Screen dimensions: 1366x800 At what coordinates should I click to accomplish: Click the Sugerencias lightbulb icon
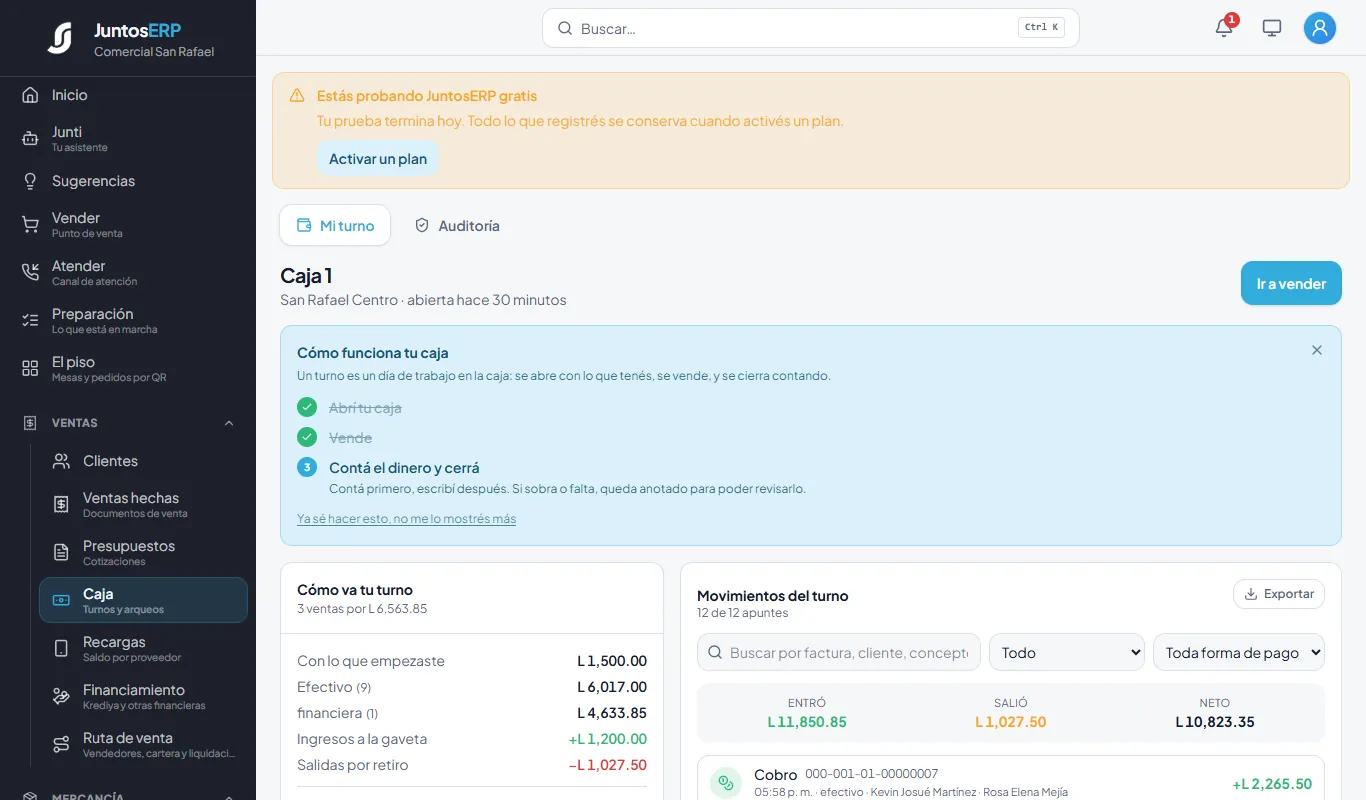click(x=30, y=181)
